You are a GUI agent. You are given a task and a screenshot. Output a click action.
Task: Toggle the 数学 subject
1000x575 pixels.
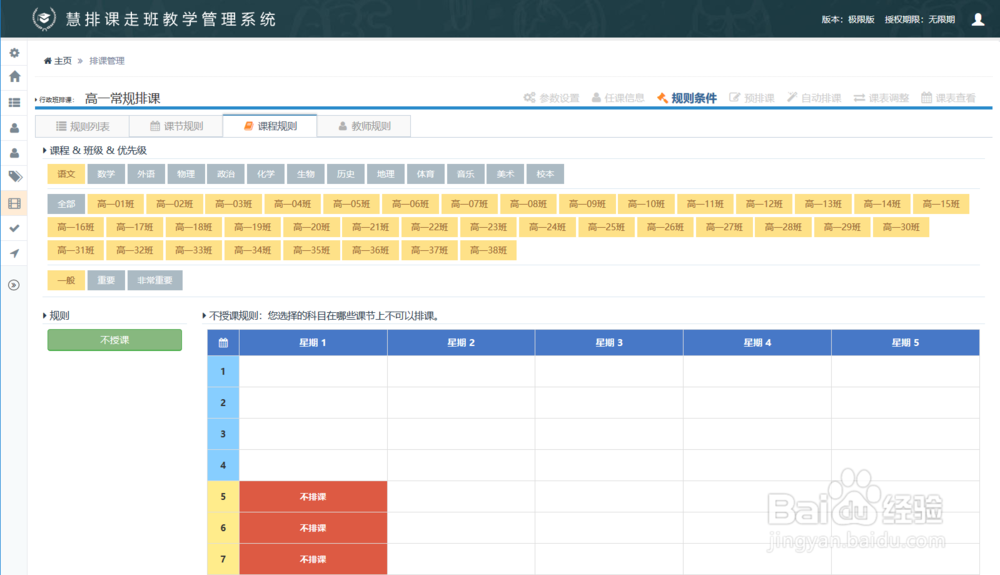[x=106, y=174]
